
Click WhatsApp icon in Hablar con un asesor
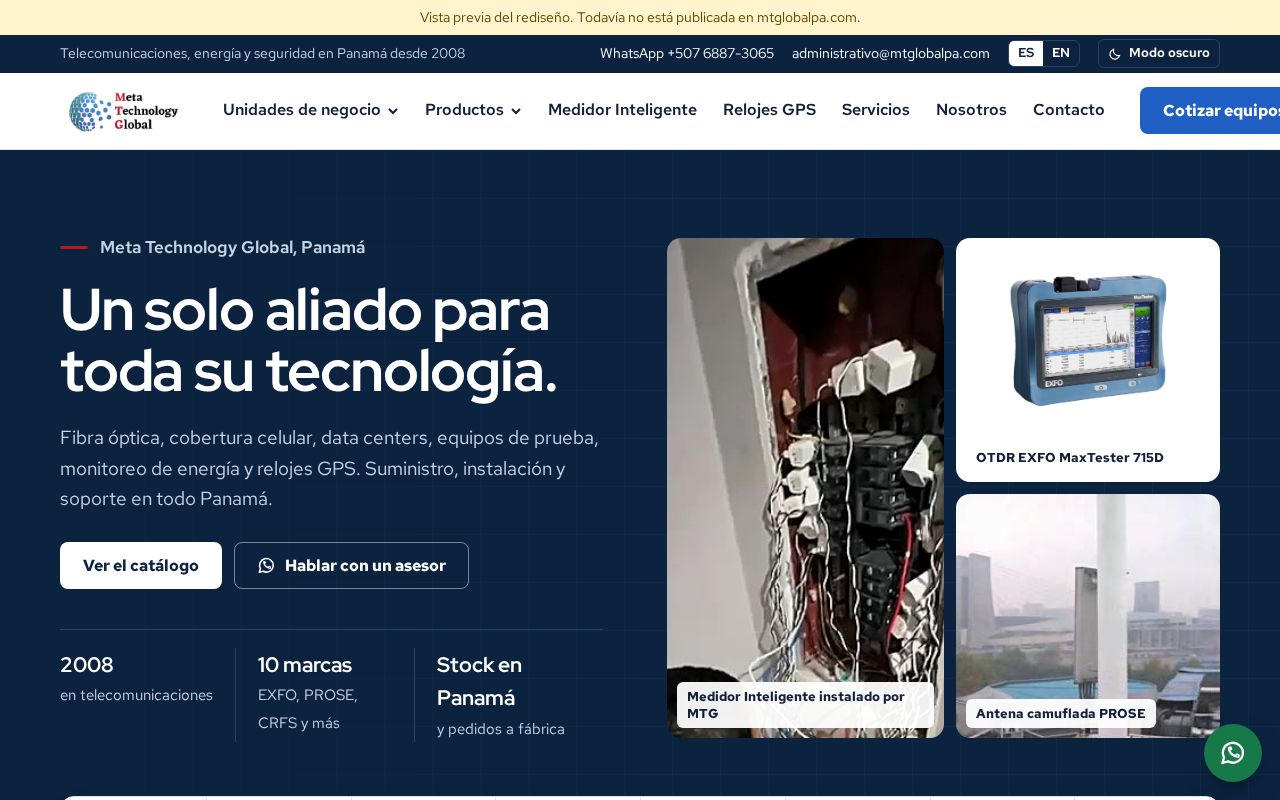pos(266,566)
